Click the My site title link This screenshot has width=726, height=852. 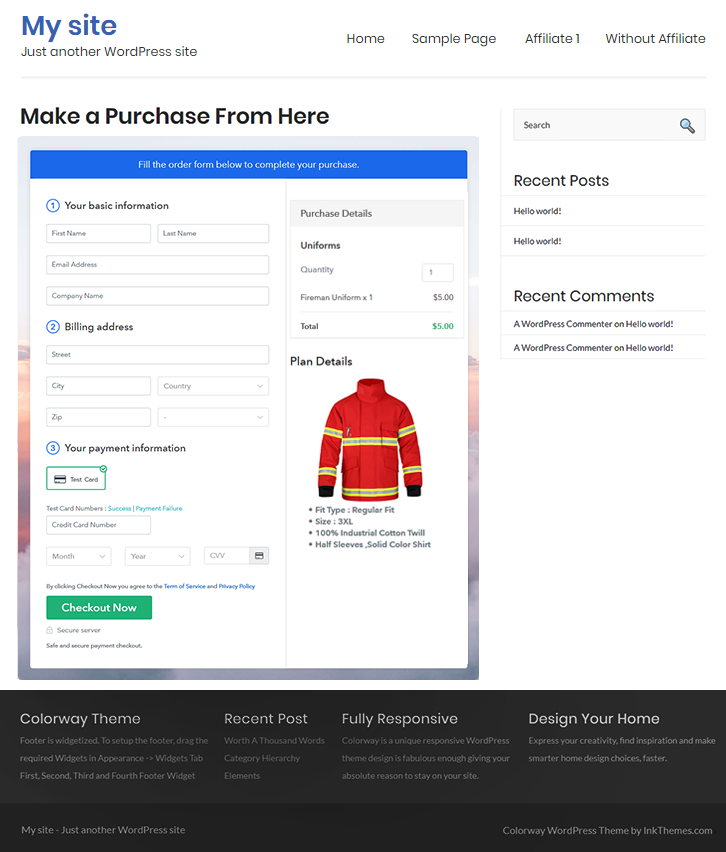coord(69,26)
